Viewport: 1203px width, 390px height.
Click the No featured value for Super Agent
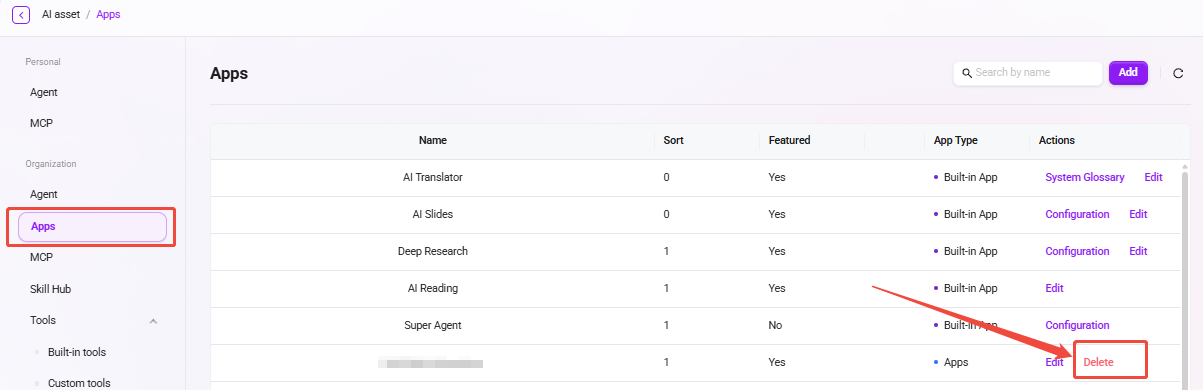click(775, 325)
